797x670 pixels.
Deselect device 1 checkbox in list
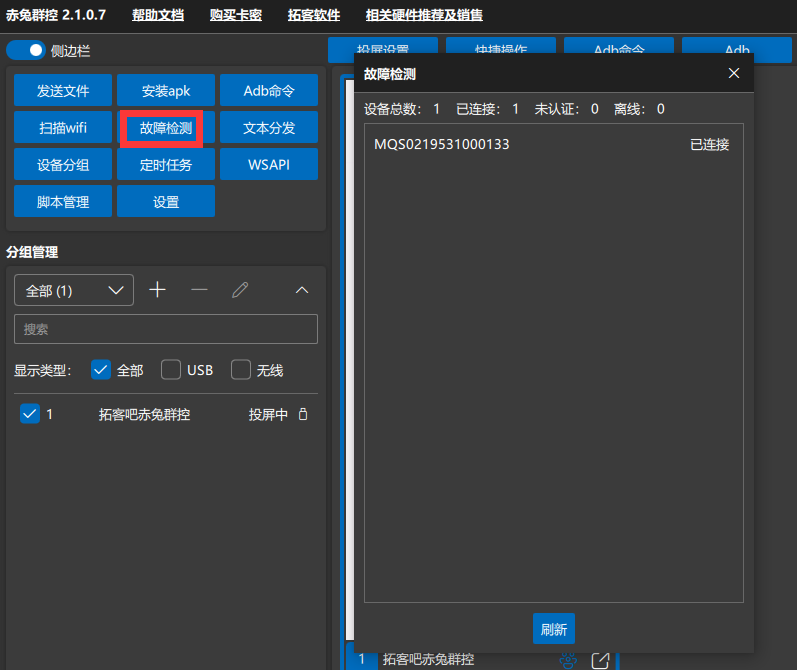pyautogui.click(x=30, y=414)
